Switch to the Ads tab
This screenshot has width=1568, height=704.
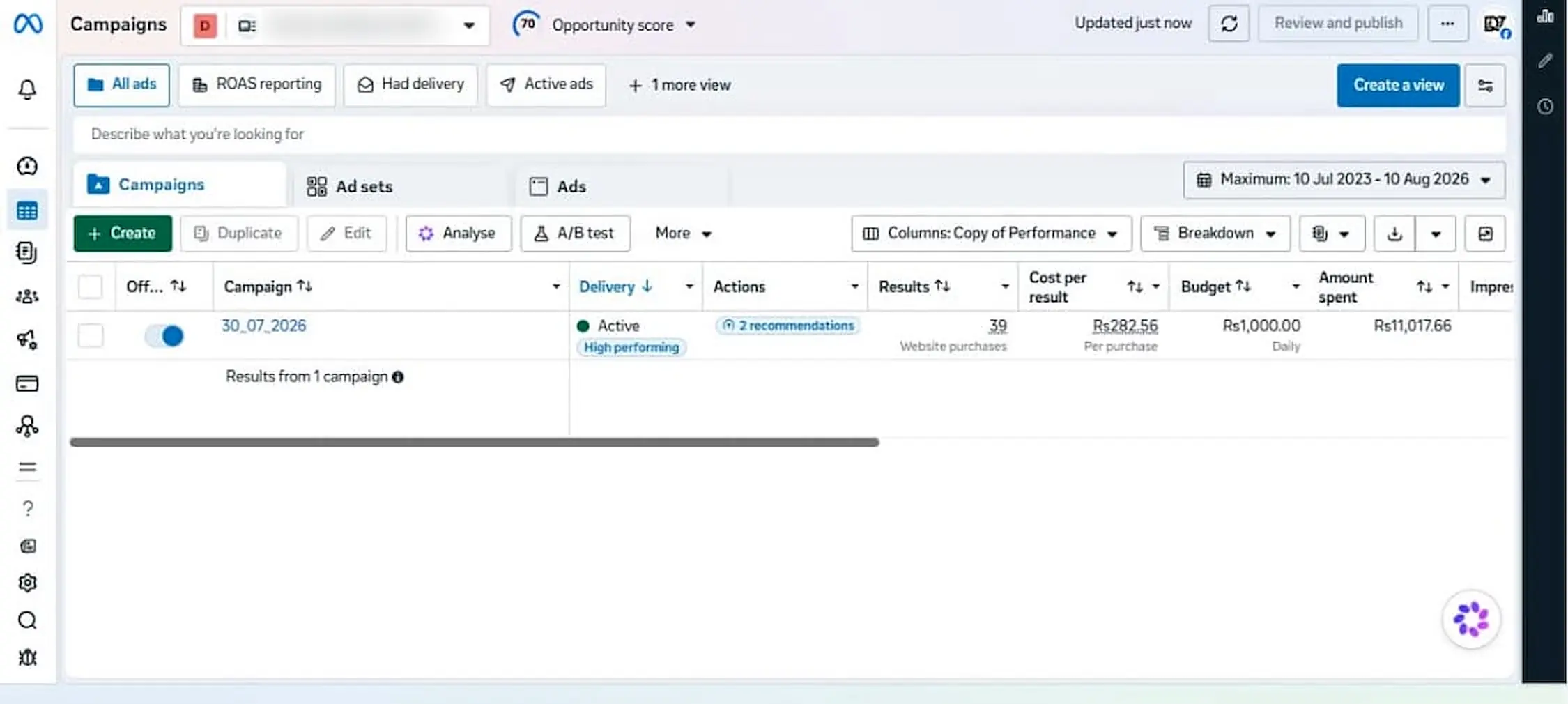622,186
